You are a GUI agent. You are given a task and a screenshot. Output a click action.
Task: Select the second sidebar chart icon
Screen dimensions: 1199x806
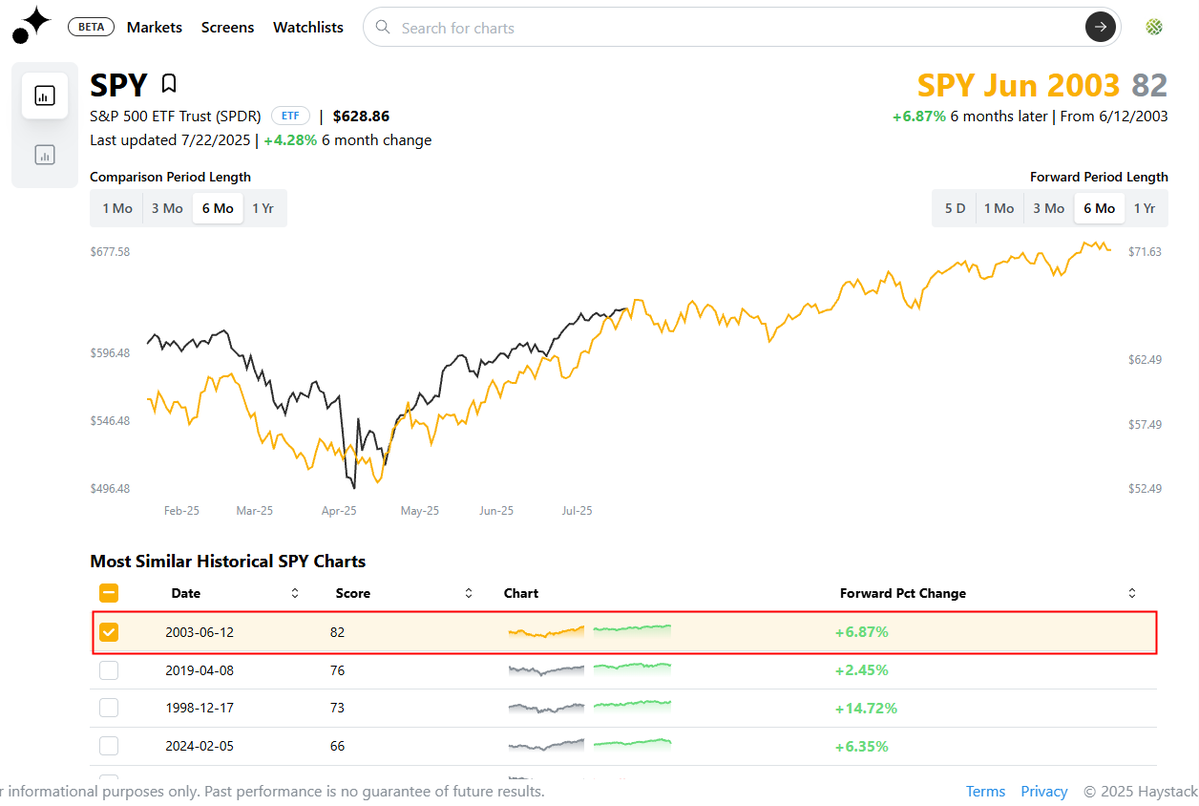pos(44,155)
